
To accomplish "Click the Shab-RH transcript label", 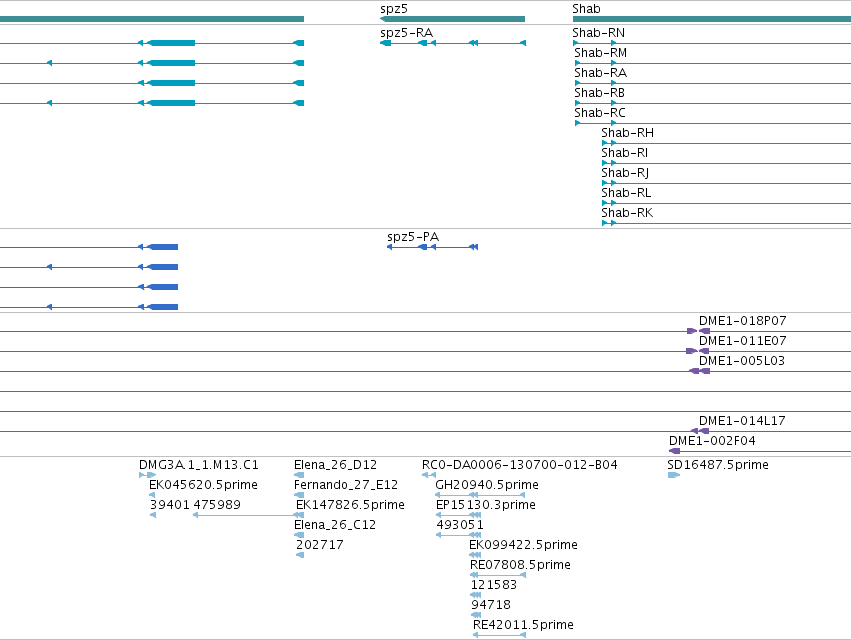I will pyautogui.click(x=627, y=133).
